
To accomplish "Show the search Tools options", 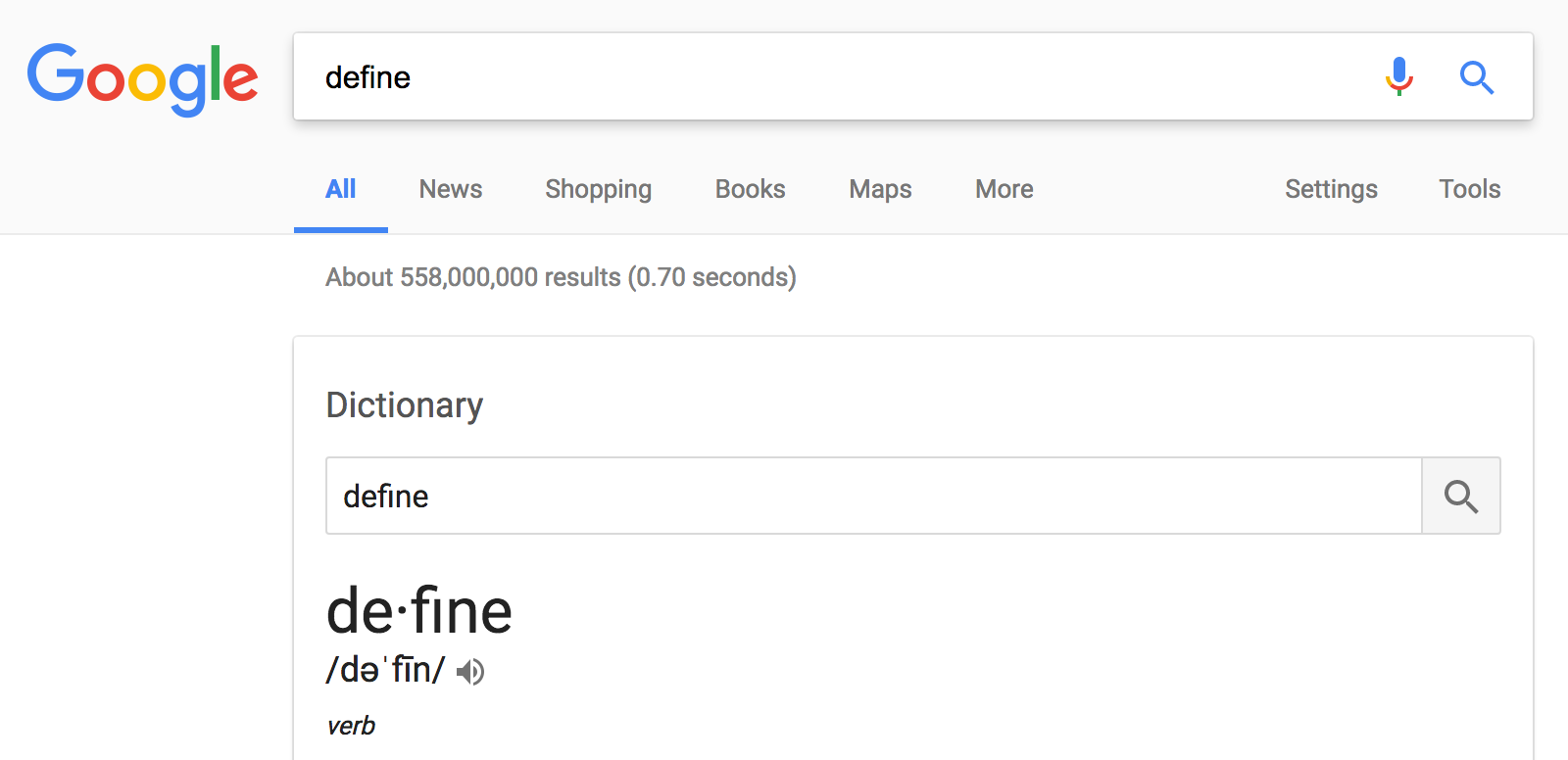I will (1469, 189).
